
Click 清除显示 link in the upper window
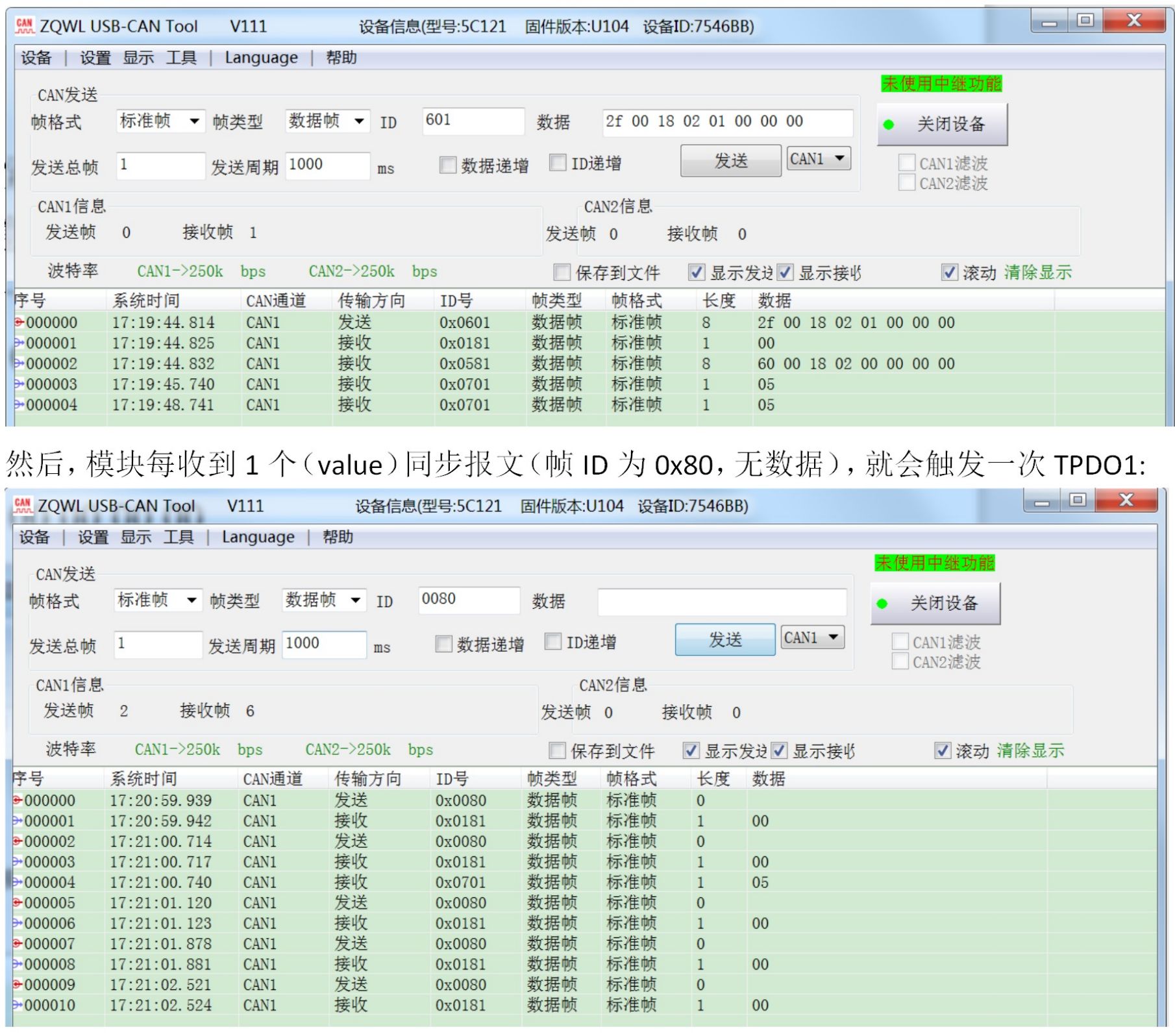pos(1037,272)
